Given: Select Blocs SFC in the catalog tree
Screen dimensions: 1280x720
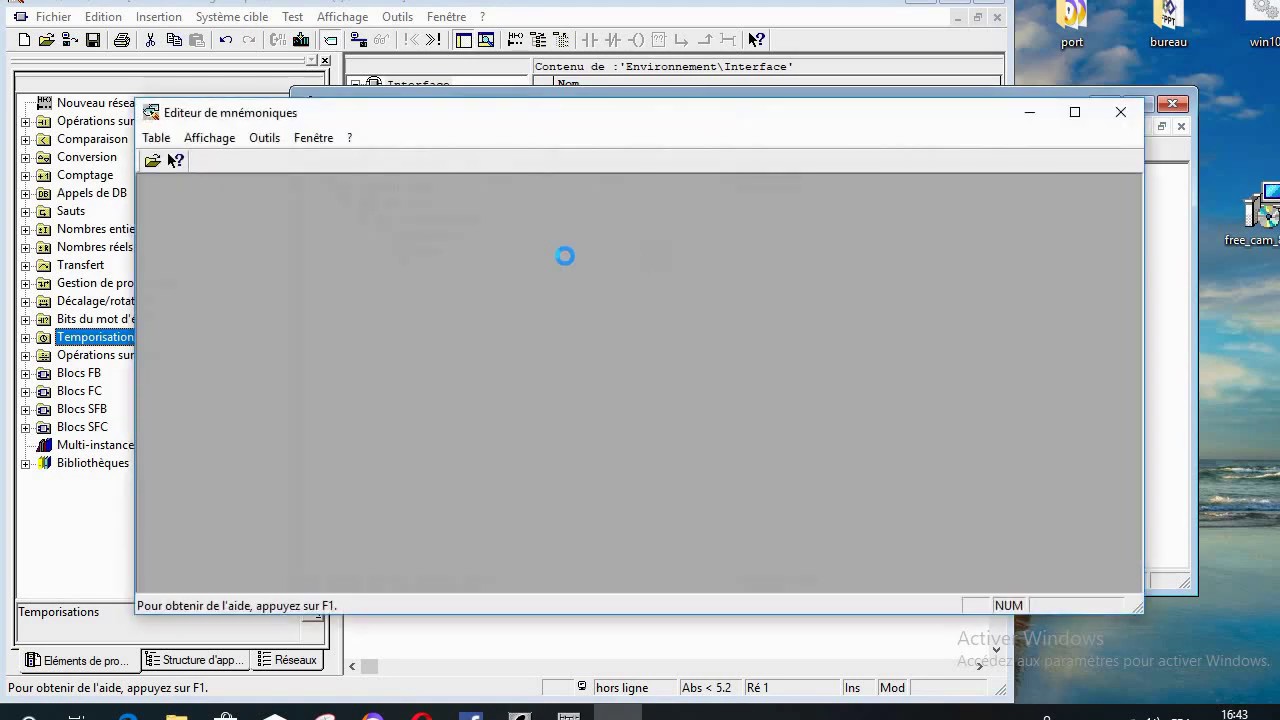Looking at the screenshot, I should (x=82, y=427).
